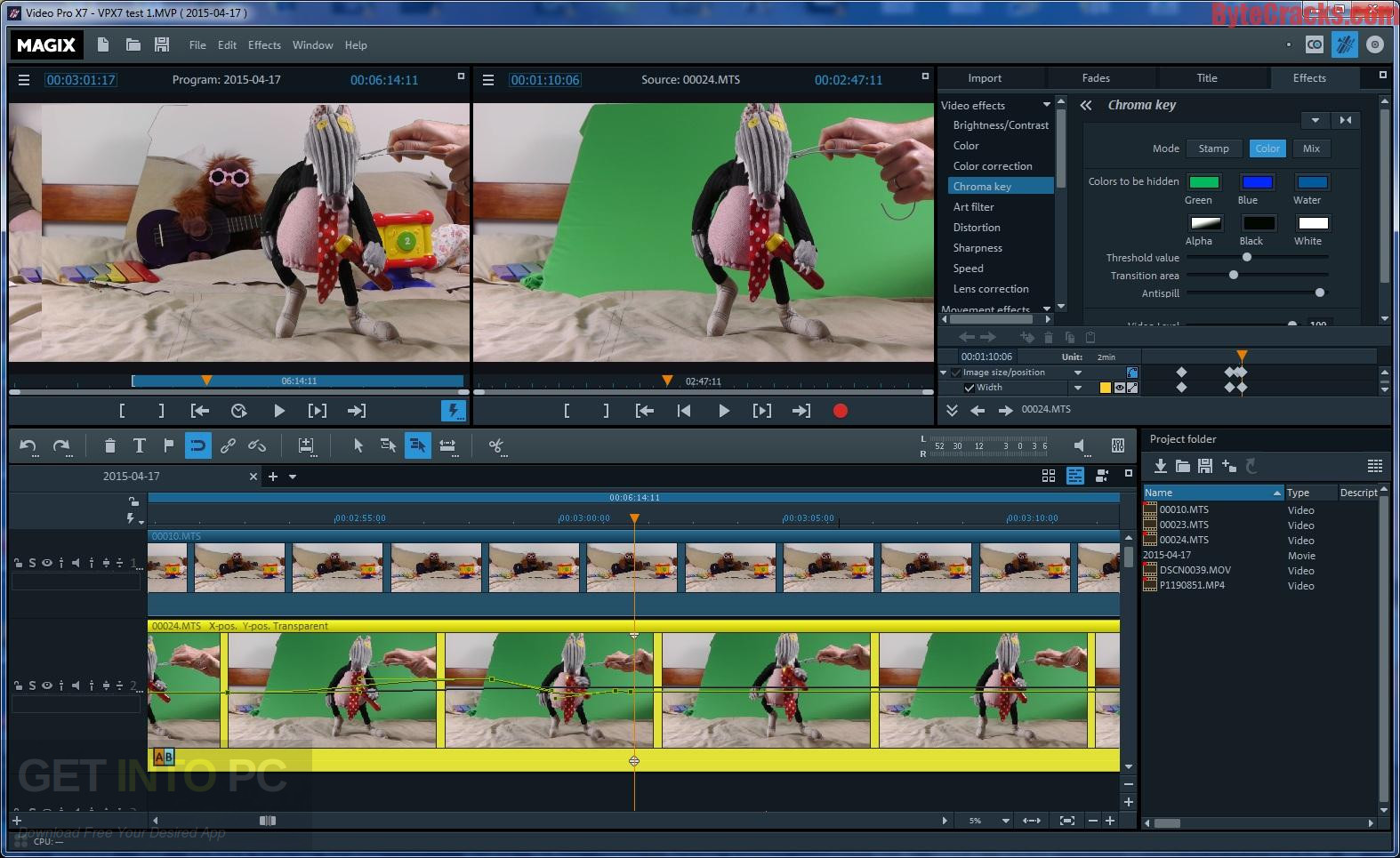Pick the Blue color swatch
1400x858 pixels.
click(x=1257, y=182)
